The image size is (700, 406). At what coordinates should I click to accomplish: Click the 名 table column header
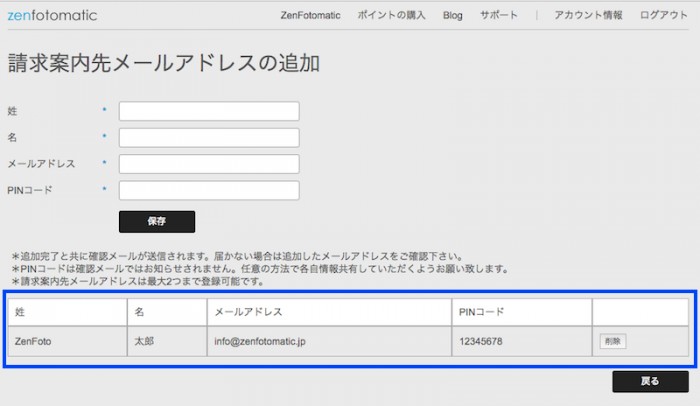(167, 312)
